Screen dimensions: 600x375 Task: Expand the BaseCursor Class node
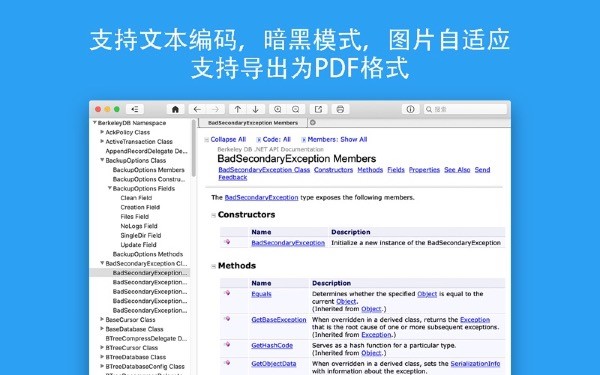102,320
